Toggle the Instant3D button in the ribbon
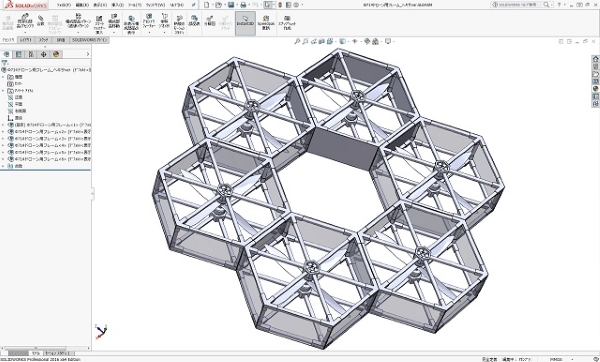The width and height of the screenshot is (600, 362). (x=245, y=23)
